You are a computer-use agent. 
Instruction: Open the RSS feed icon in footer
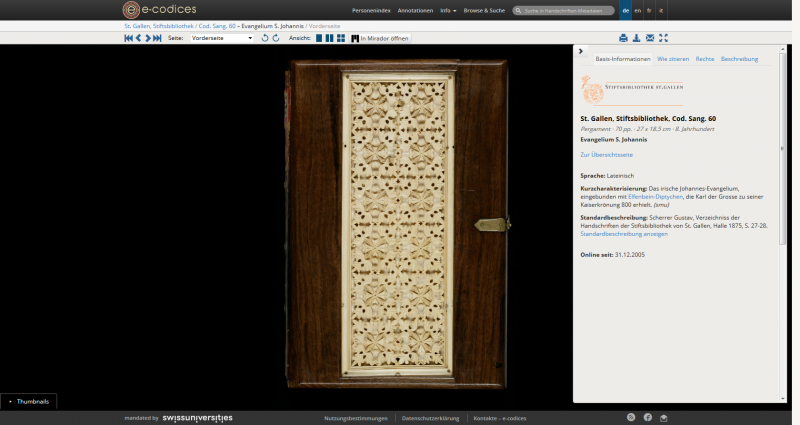click(631, 417)
